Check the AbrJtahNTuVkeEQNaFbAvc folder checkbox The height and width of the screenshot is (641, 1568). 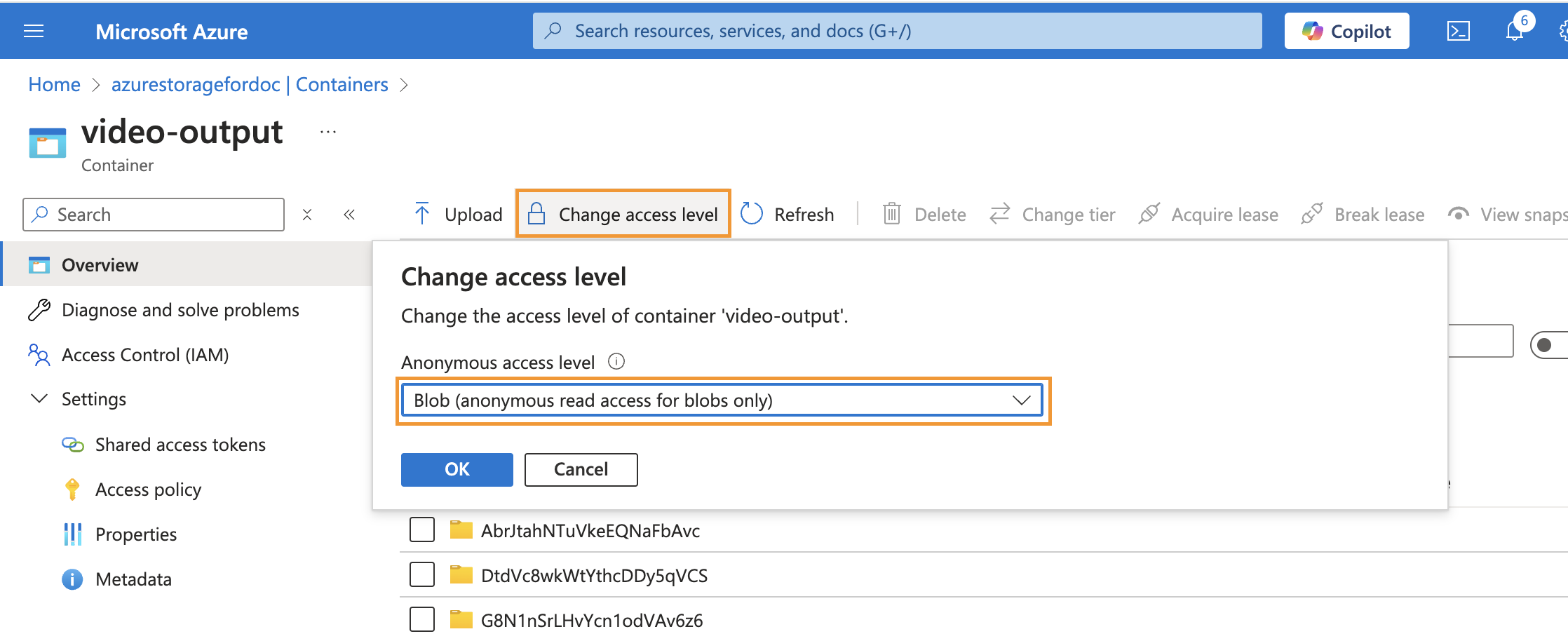[422, 530]
